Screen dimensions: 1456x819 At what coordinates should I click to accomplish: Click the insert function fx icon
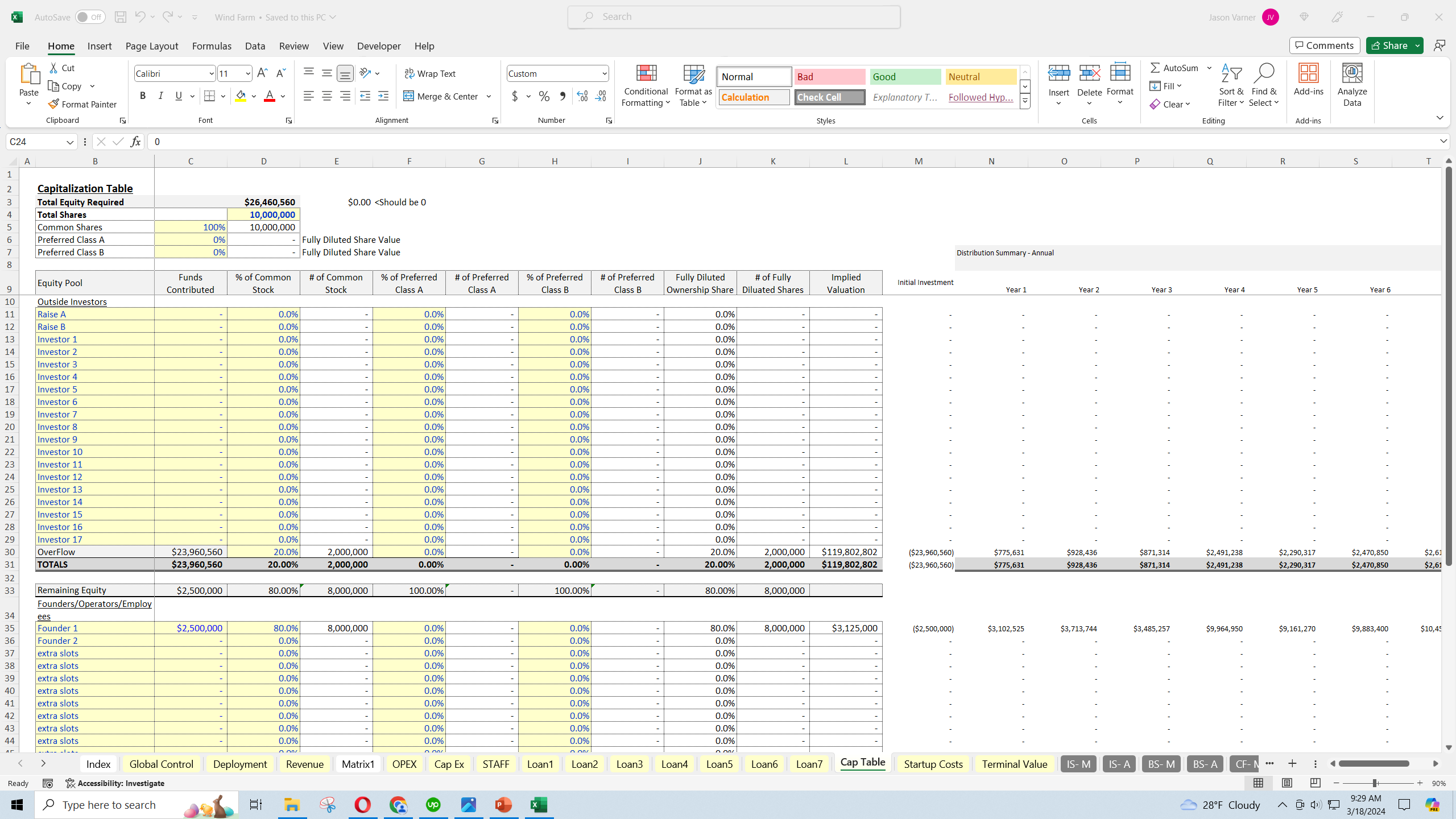click(x=135, y=142)
